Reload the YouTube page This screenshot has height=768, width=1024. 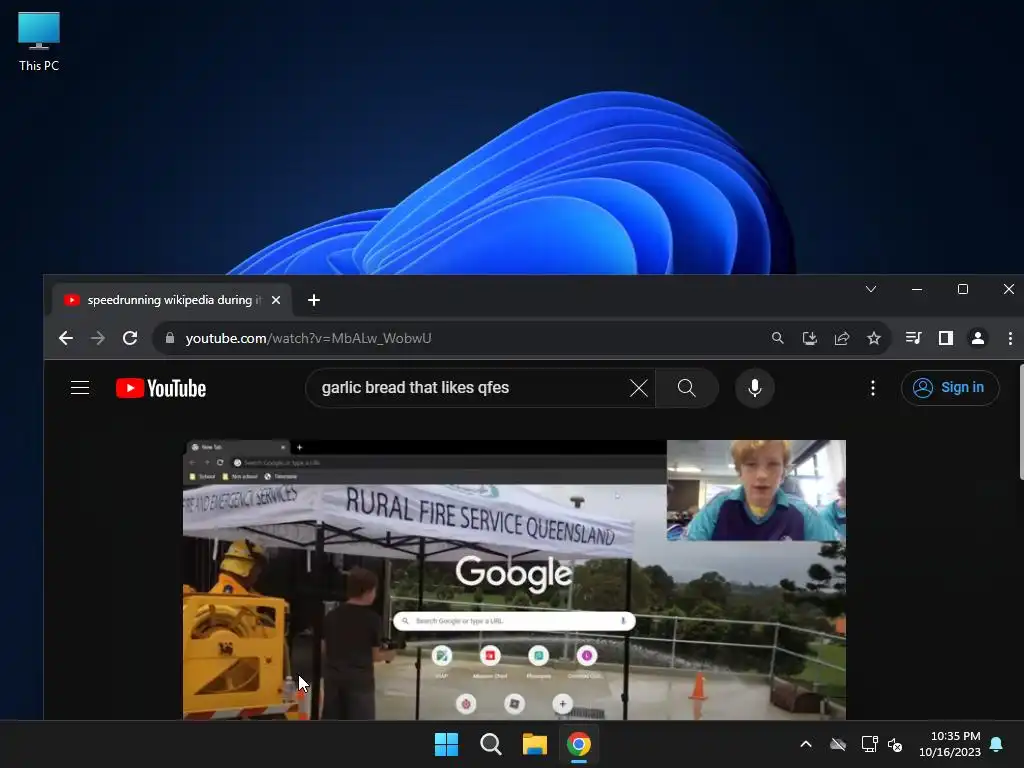130,338
